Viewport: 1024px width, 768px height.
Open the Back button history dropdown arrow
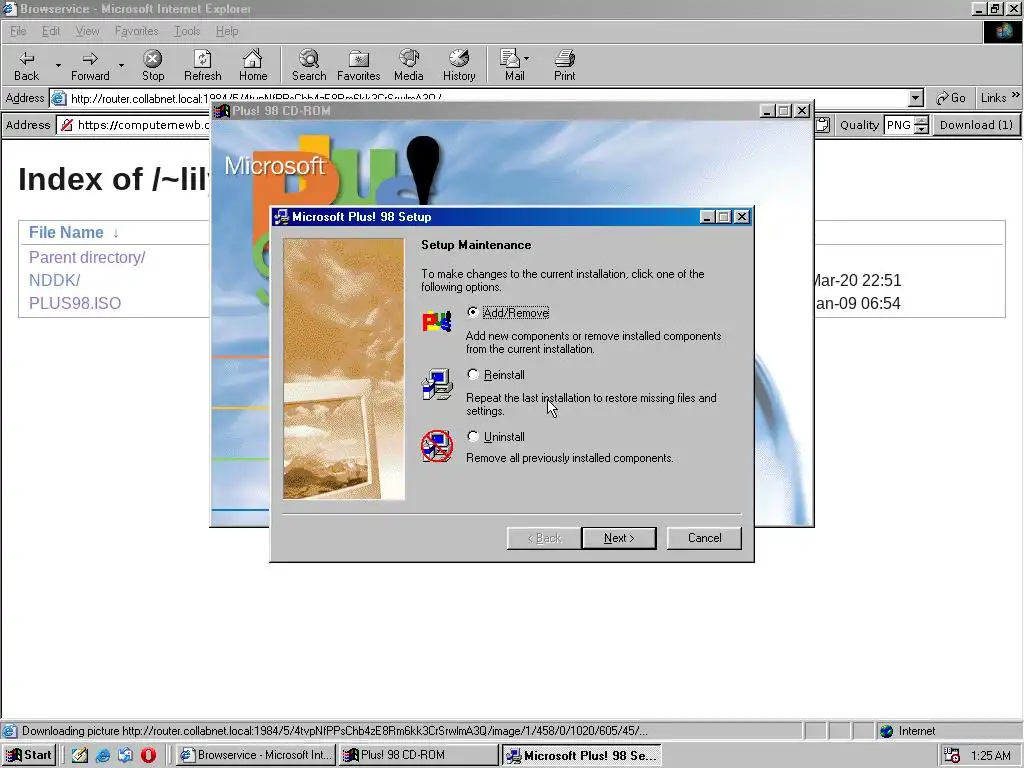click(x=58, y=66)
